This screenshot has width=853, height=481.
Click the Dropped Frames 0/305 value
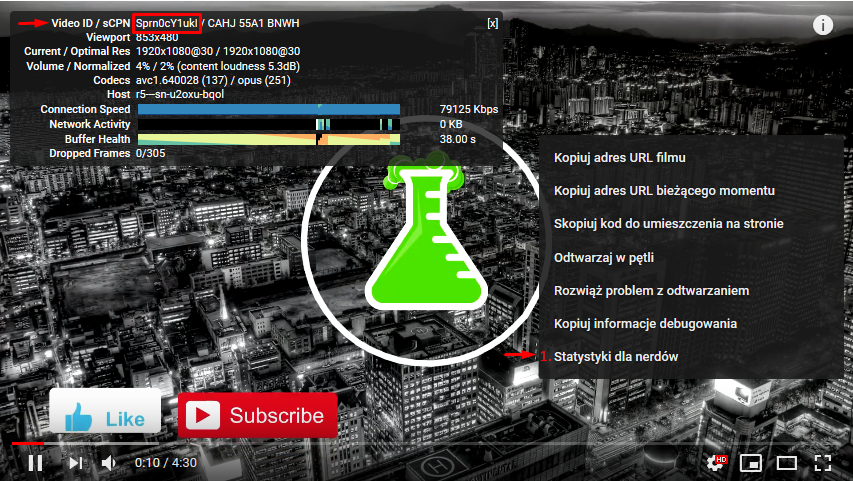tap(150, 153)
